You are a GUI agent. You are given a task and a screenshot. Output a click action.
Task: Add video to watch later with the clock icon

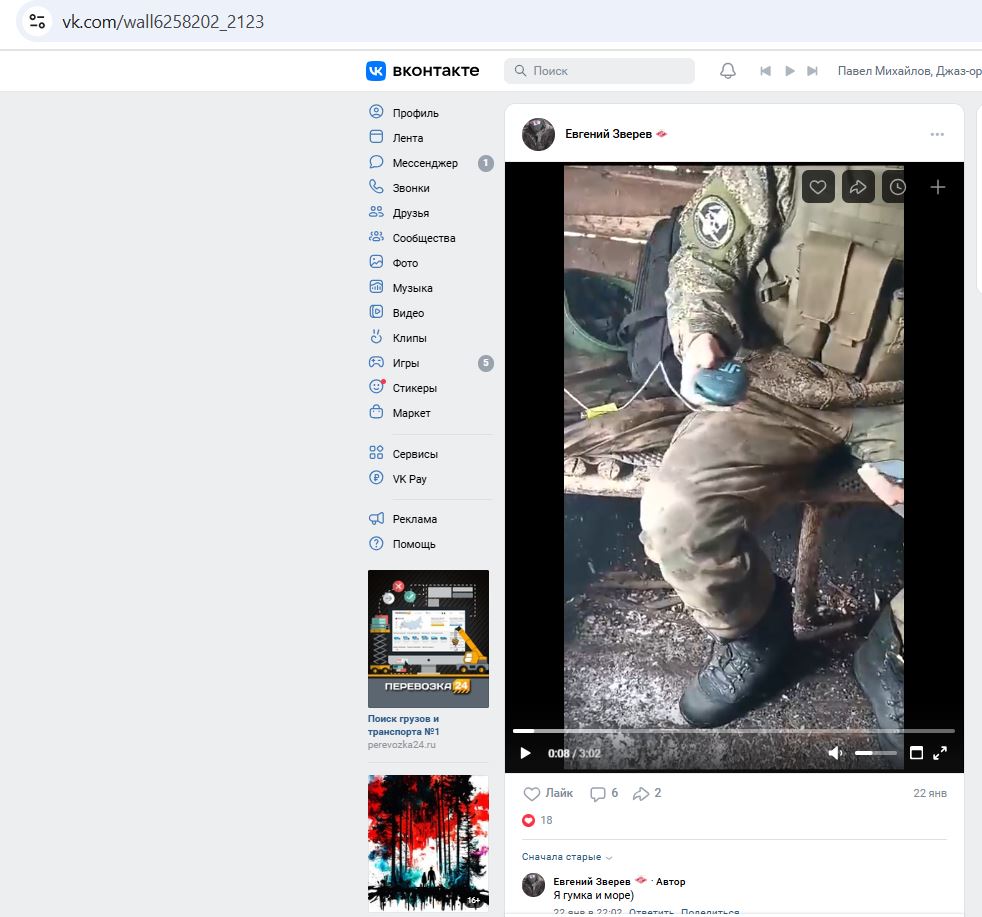click(896, 187)
